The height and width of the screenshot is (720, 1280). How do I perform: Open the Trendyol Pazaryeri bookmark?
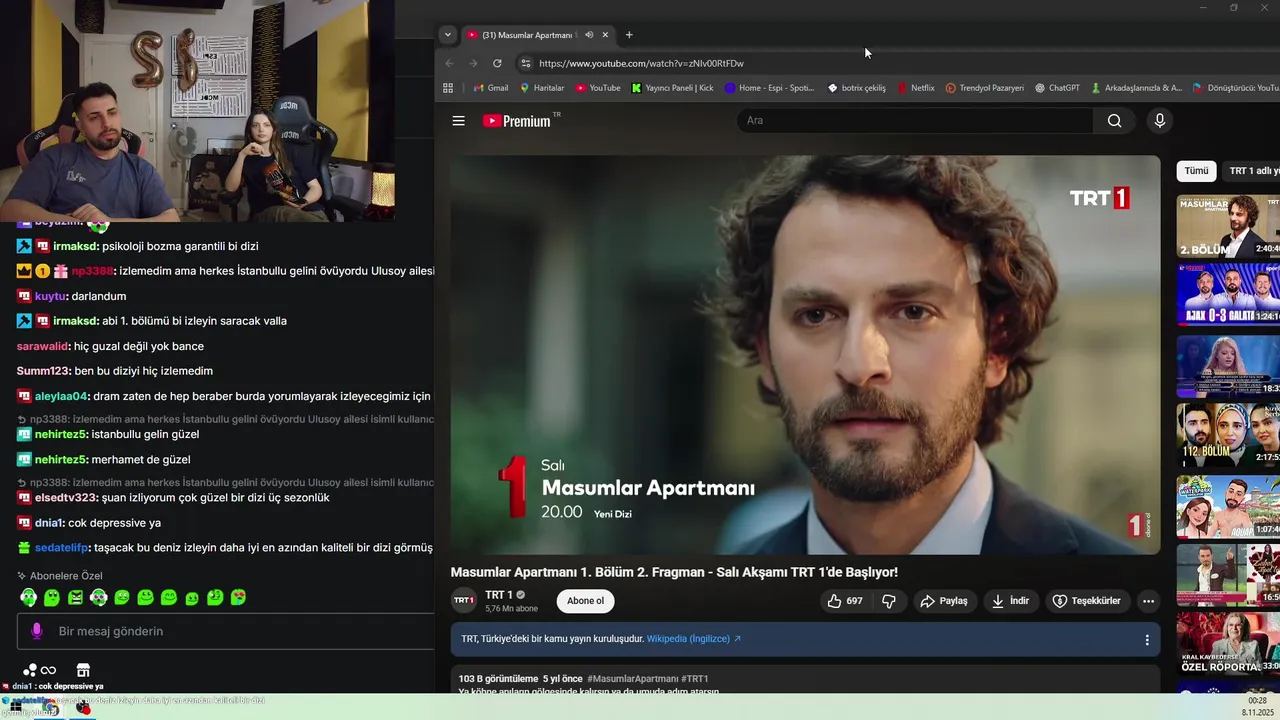click(985, 88)
